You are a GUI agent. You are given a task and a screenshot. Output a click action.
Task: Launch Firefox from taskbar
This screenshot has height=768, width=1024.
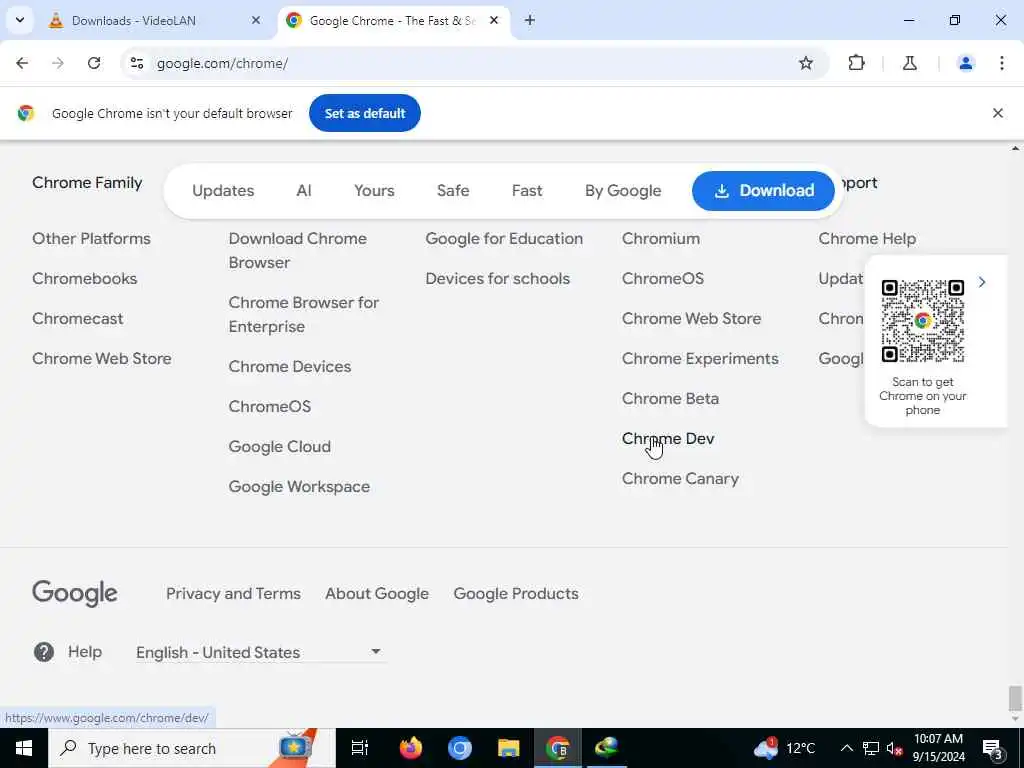(411, 748)
